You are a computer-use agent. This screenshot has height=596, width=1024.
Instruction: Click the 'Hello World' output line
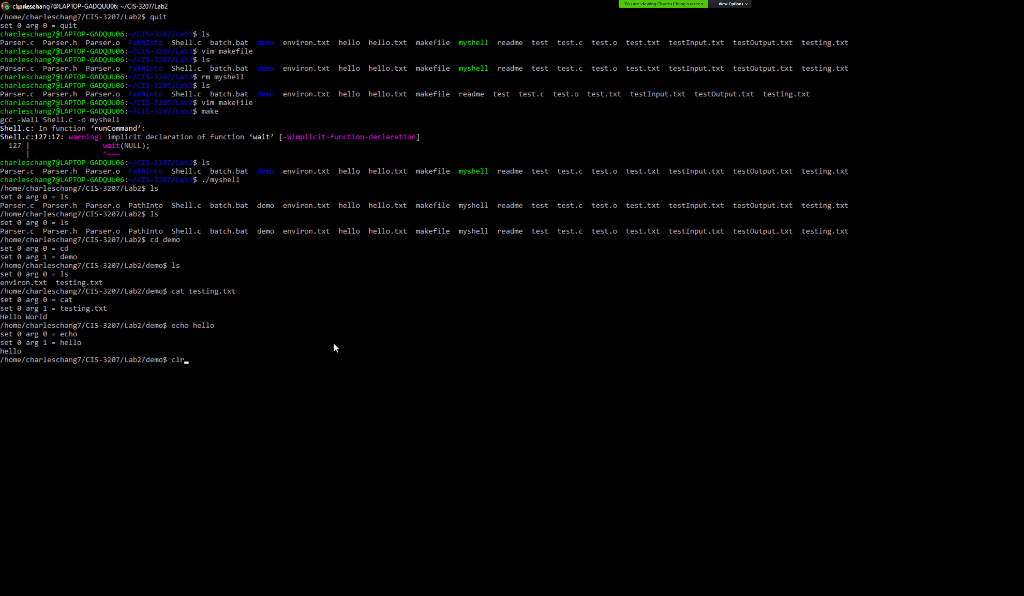coord(24,317)
